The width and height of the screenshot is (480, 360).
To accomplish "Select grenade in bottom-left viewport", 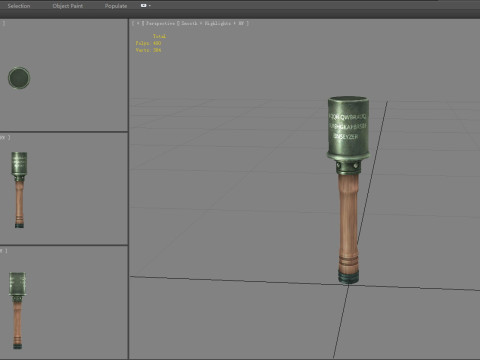I will pyautogui.click(x=17, y=311).
